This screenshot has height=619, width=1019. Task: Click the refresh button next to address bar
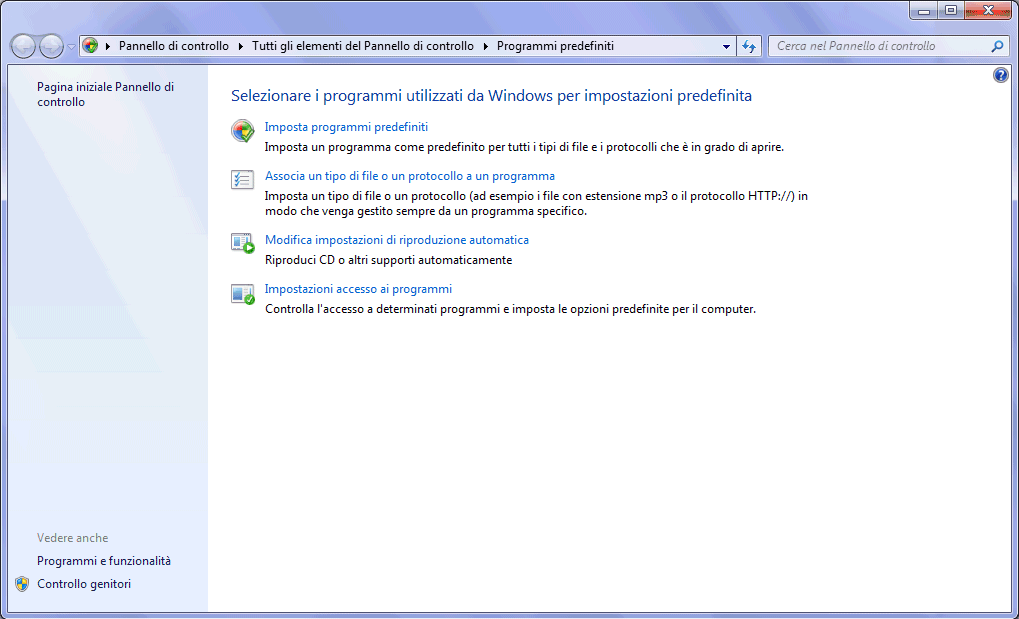[x=749, y=46]
